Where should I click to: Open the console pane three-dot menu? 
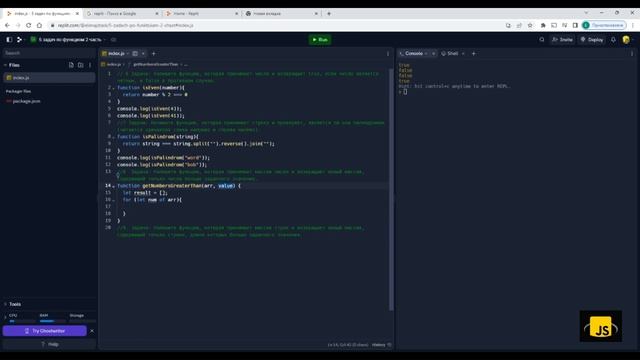[632, 53]
